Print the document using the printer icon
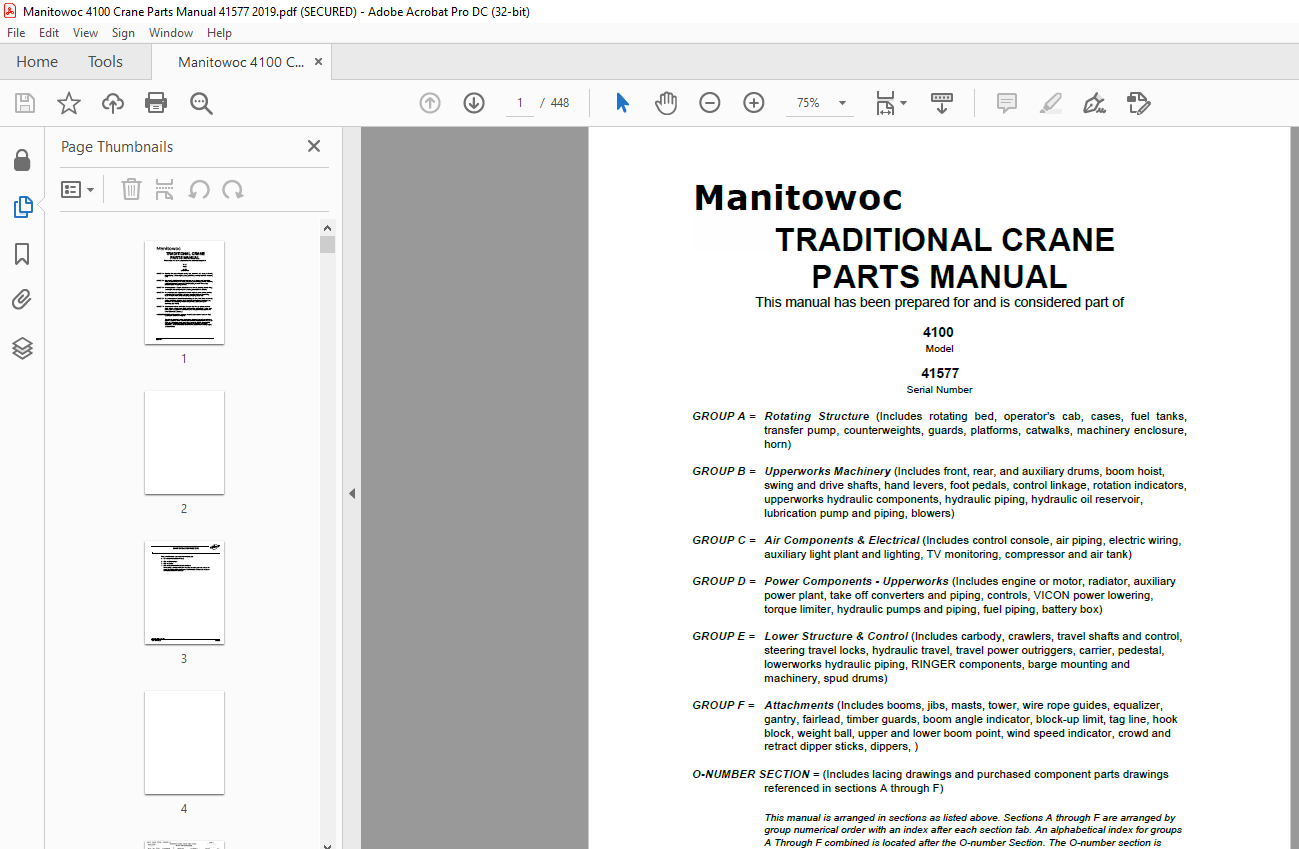1299x849 pixels. point(156,103)
